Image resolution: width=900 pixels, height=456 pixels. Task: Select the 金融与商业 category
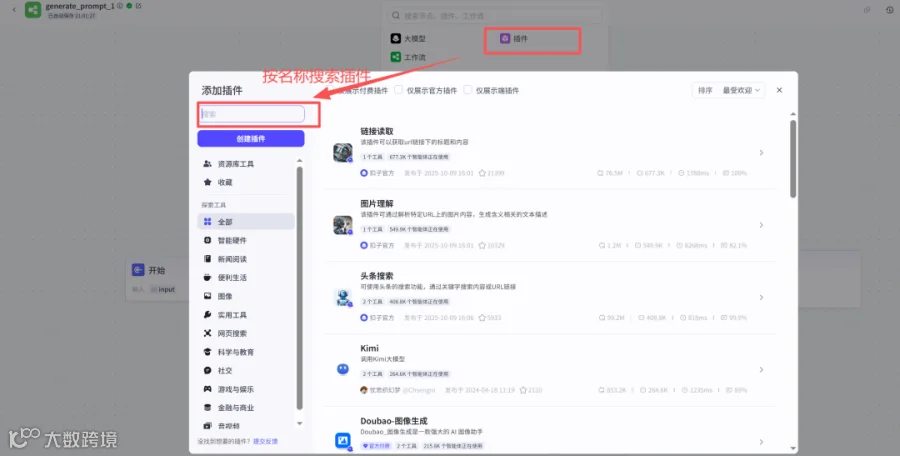pyautogui.click(x=246, y=407)
